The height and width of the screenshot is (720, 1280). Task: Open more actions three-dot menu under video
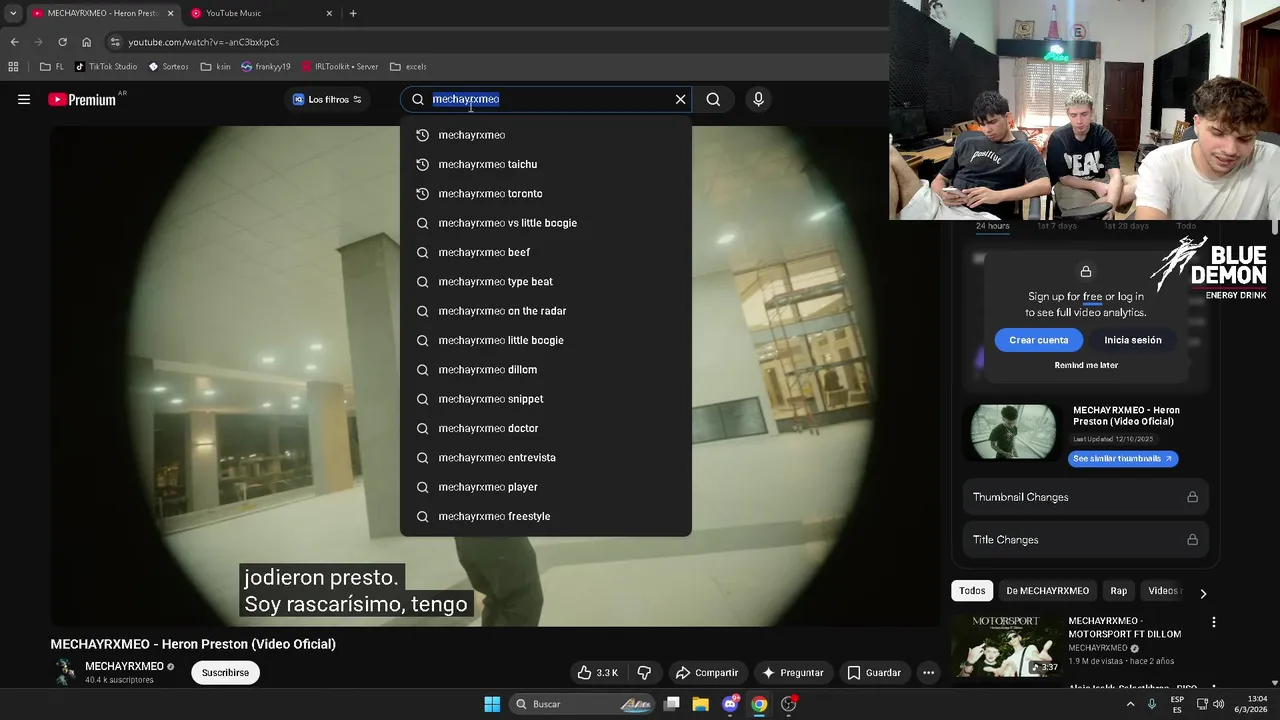(928, 673)
